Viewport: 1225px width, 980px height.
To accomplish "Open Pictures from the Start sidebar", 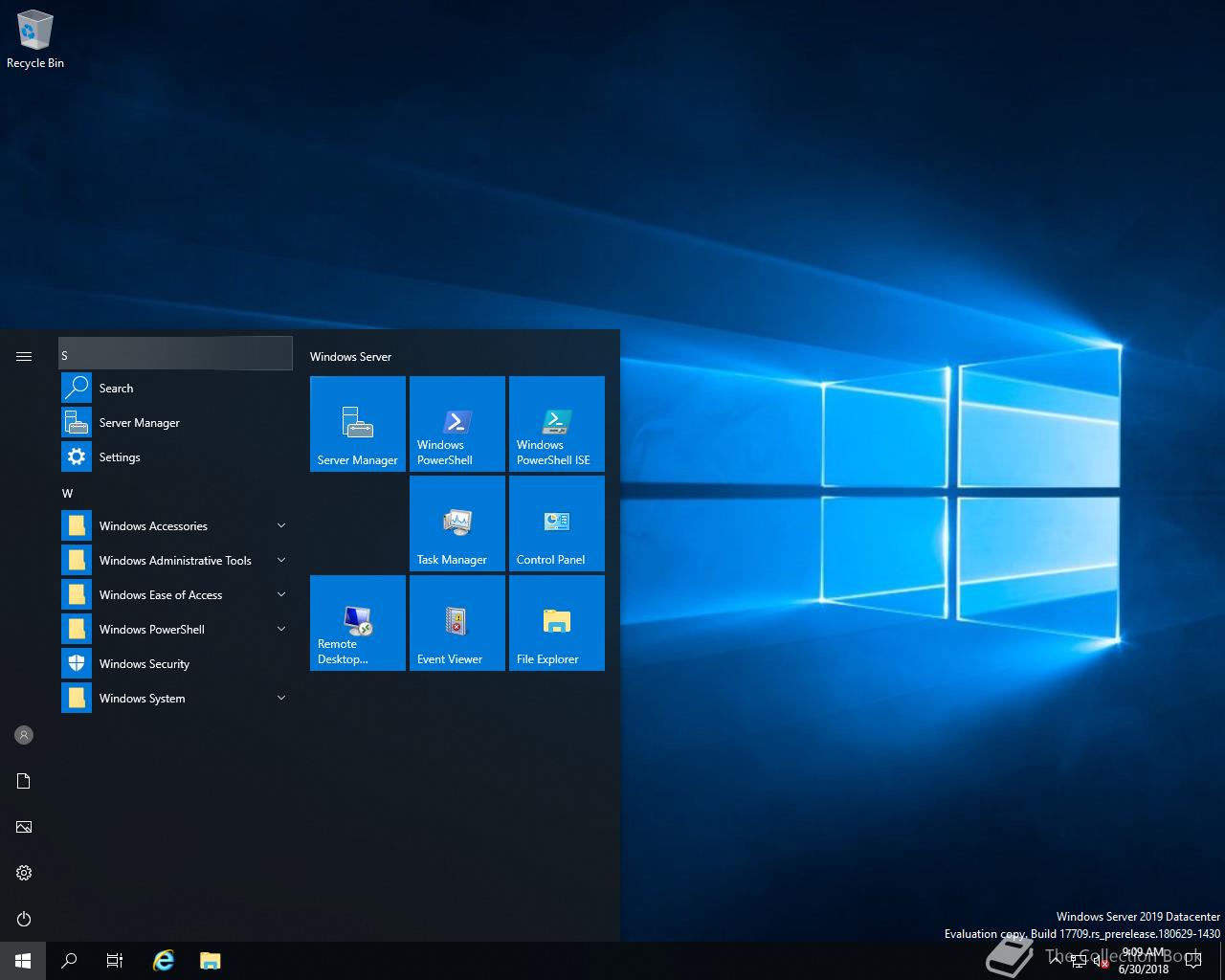I will point(24,827).
